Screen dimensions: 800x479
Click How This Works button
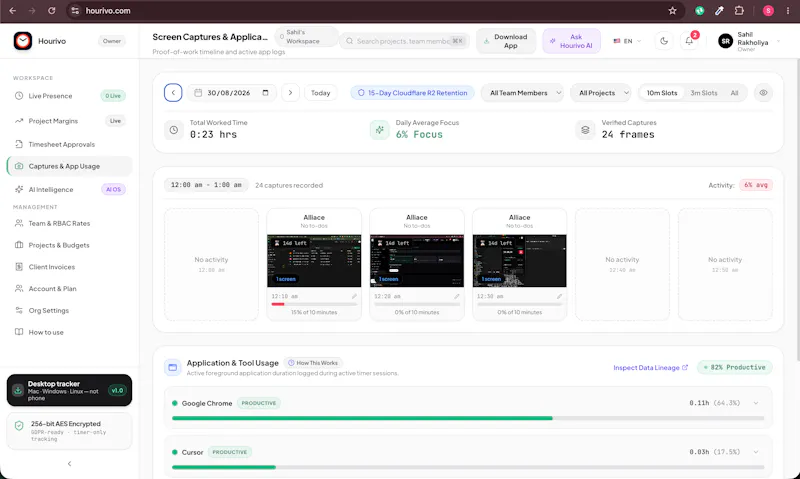coord(313,363)
